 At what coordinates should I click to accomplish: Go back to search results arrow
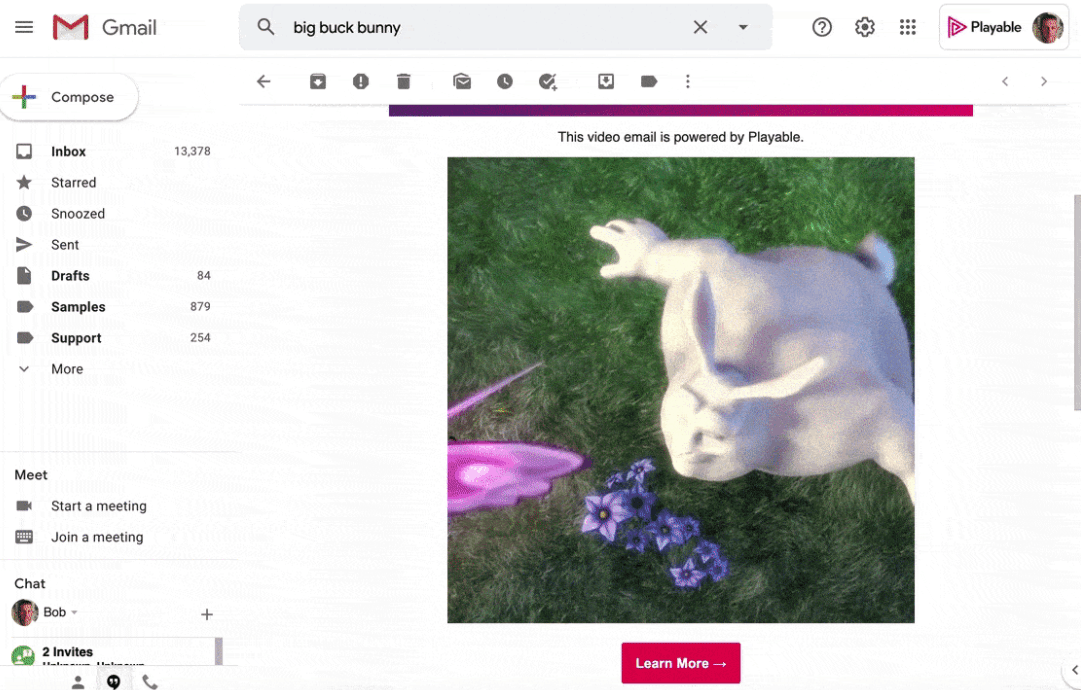click(x=263, y=81)
